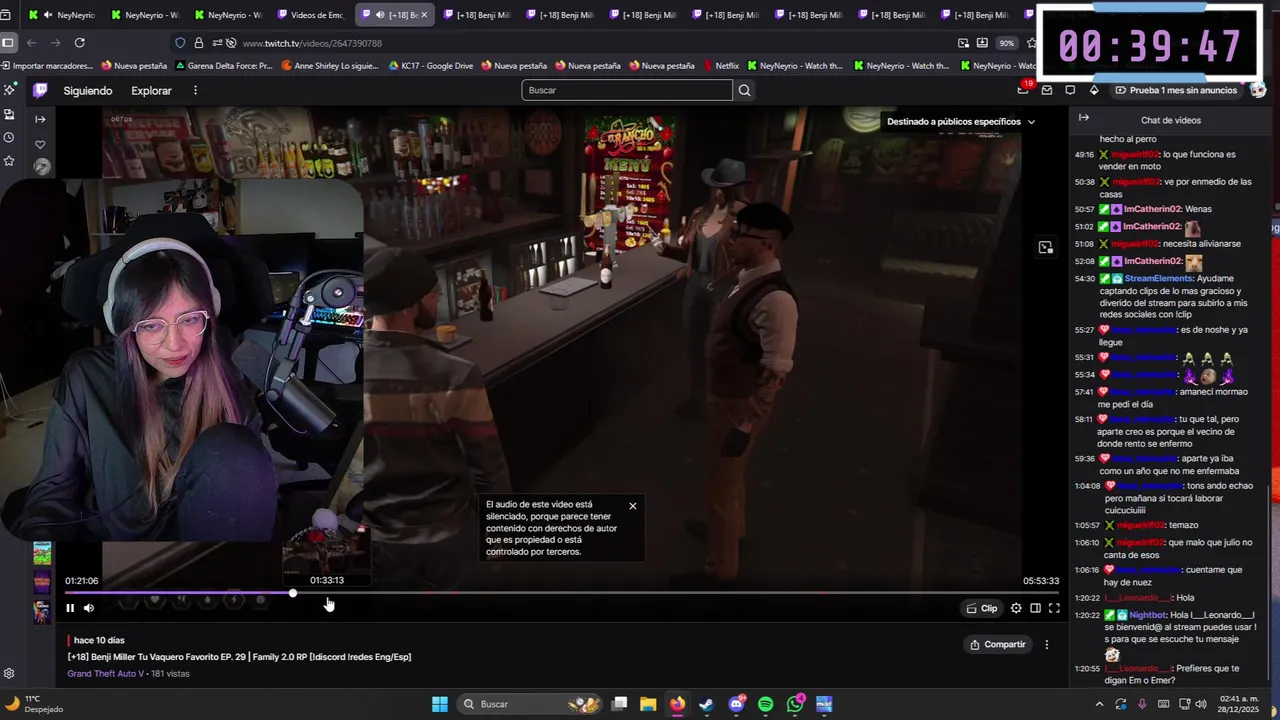Open the Windows Start menu
Image resolution: width=1280 pixels, height=720 pixels.
click(x=440, y=704)
